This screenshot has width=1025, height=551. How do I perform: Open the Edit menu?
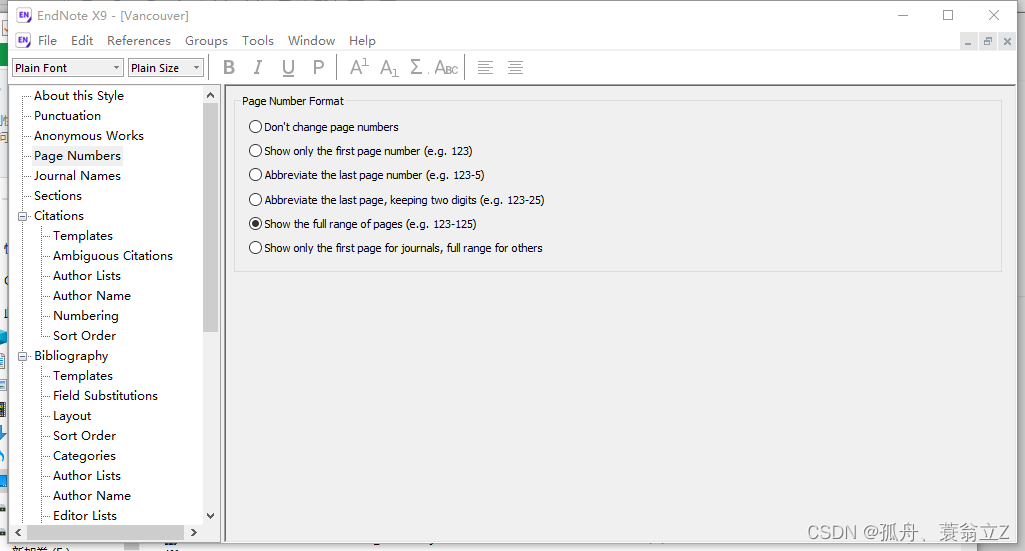(x=82, y=41)
